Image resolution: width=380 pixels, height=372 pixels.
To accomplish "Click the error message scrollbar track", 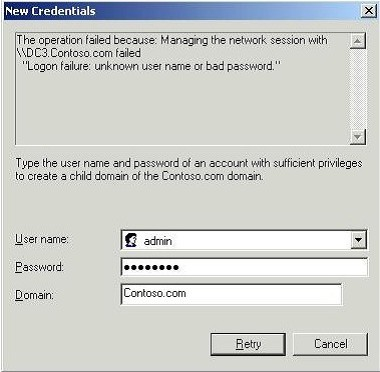I will (x=358, y=89).
